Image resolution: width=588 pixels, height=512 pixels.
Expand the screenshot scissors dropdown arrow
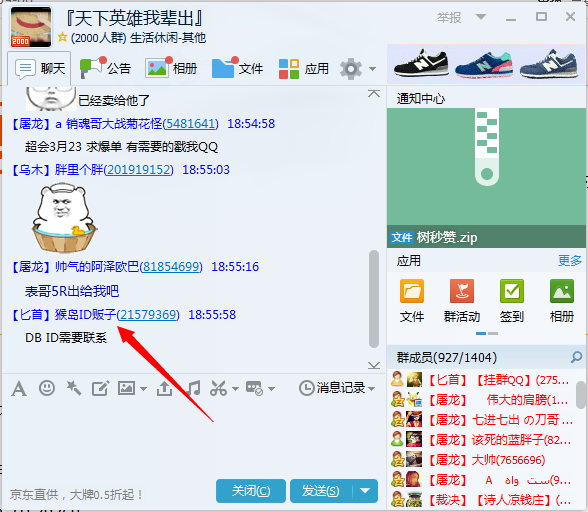click(236, 389)
